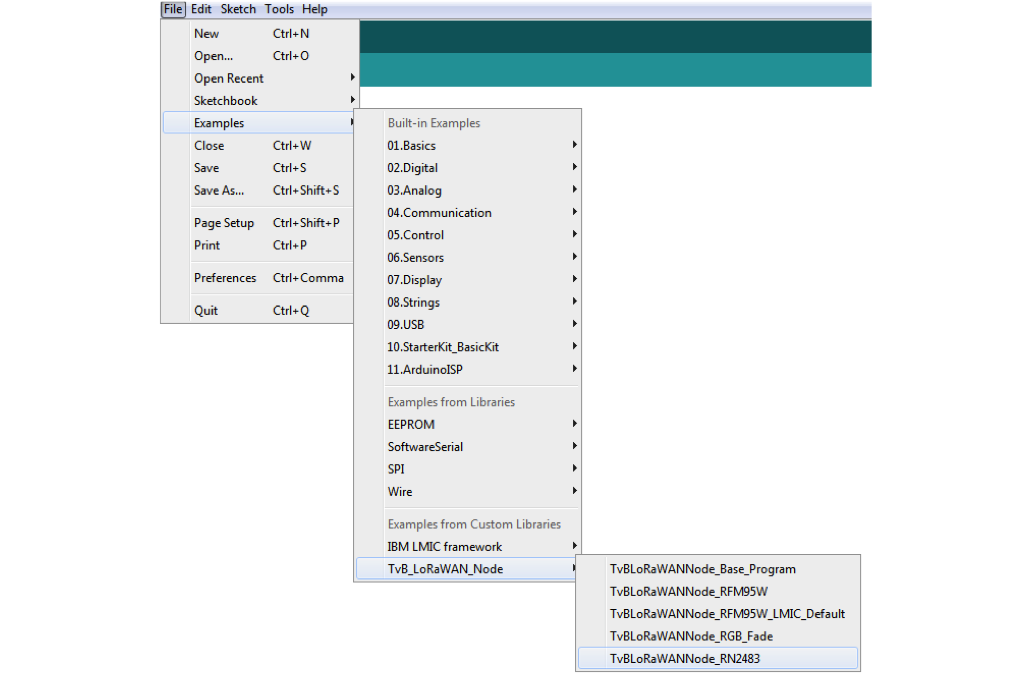1032x688 pixels.
Task: Open the 10.StarterKit_BasicKit submenu
Action: 443,347
